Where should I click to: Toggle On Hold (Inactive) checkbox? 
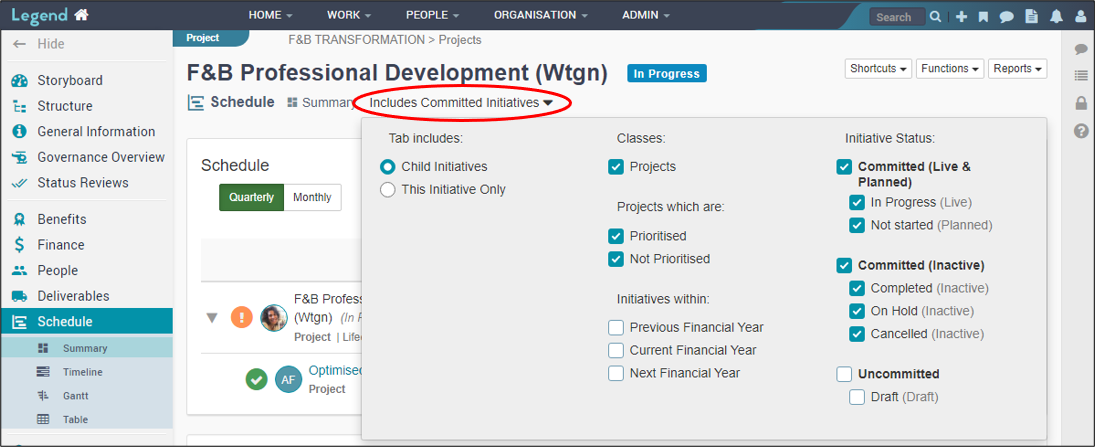pyautogui.click(x=857, y=311)
